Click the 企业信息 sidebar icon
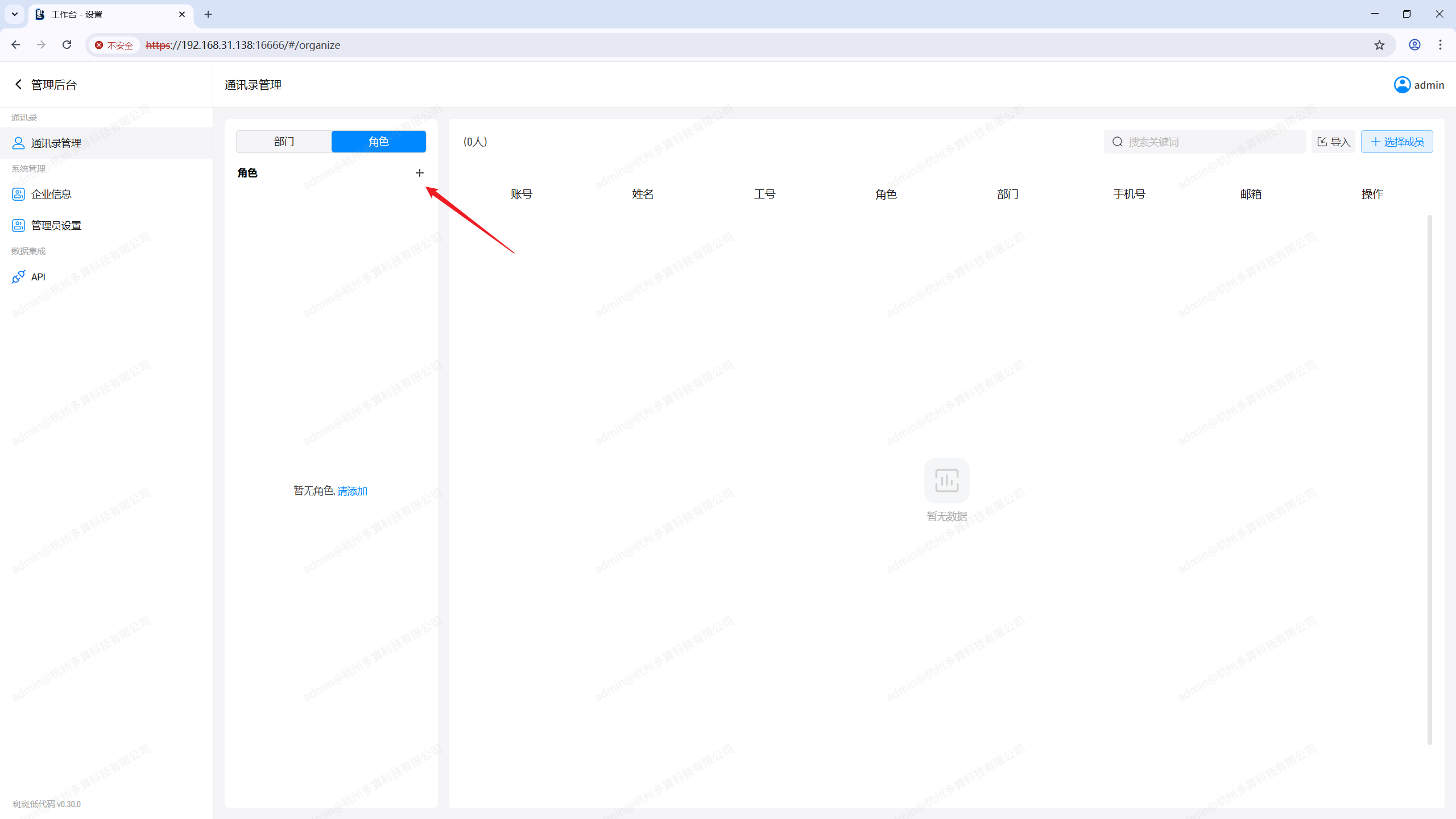Viewport: 1456px width, 819px height. [18, 195]
